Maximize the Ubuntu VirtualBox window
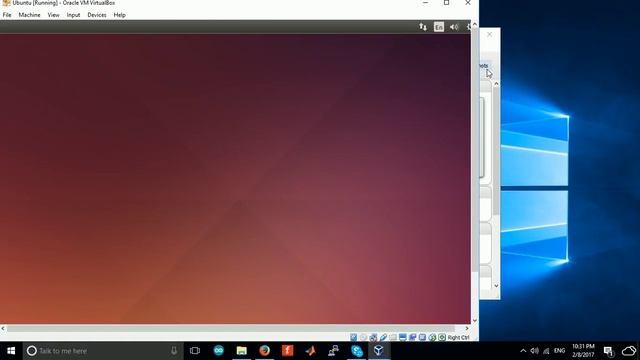This screenshot has height=360, width=640. [447, 3]
